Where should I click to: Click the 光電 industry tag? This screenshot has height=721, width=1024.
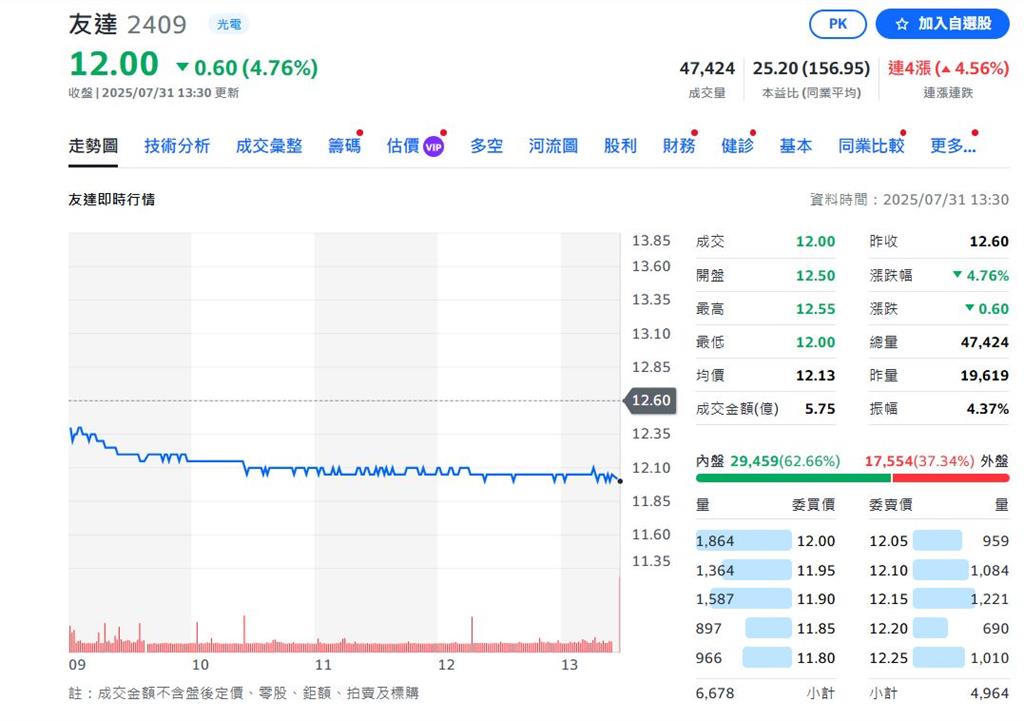point(229,24)
